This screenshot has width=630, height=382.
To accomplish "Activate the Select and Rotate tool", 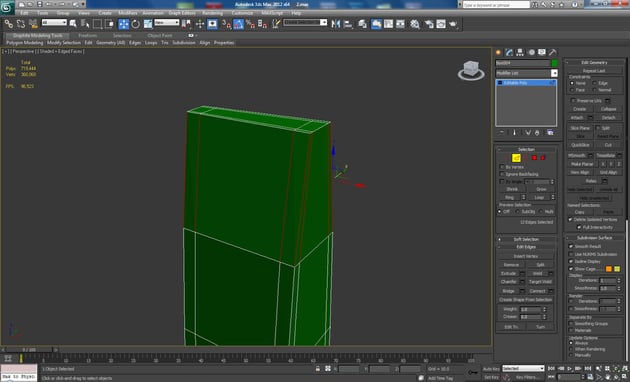I will 135,24.
